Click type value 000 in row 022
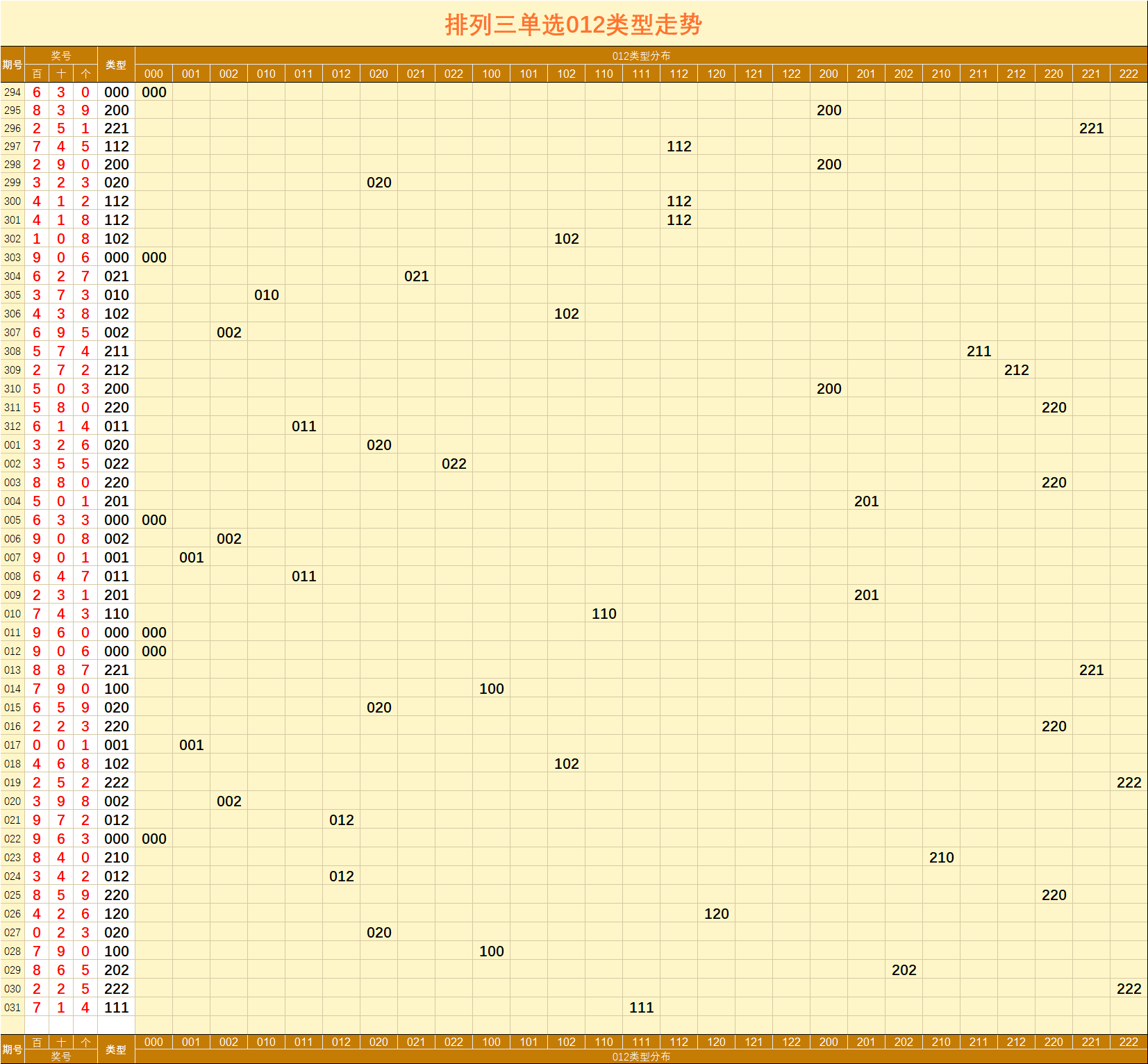 coord(116,839)
